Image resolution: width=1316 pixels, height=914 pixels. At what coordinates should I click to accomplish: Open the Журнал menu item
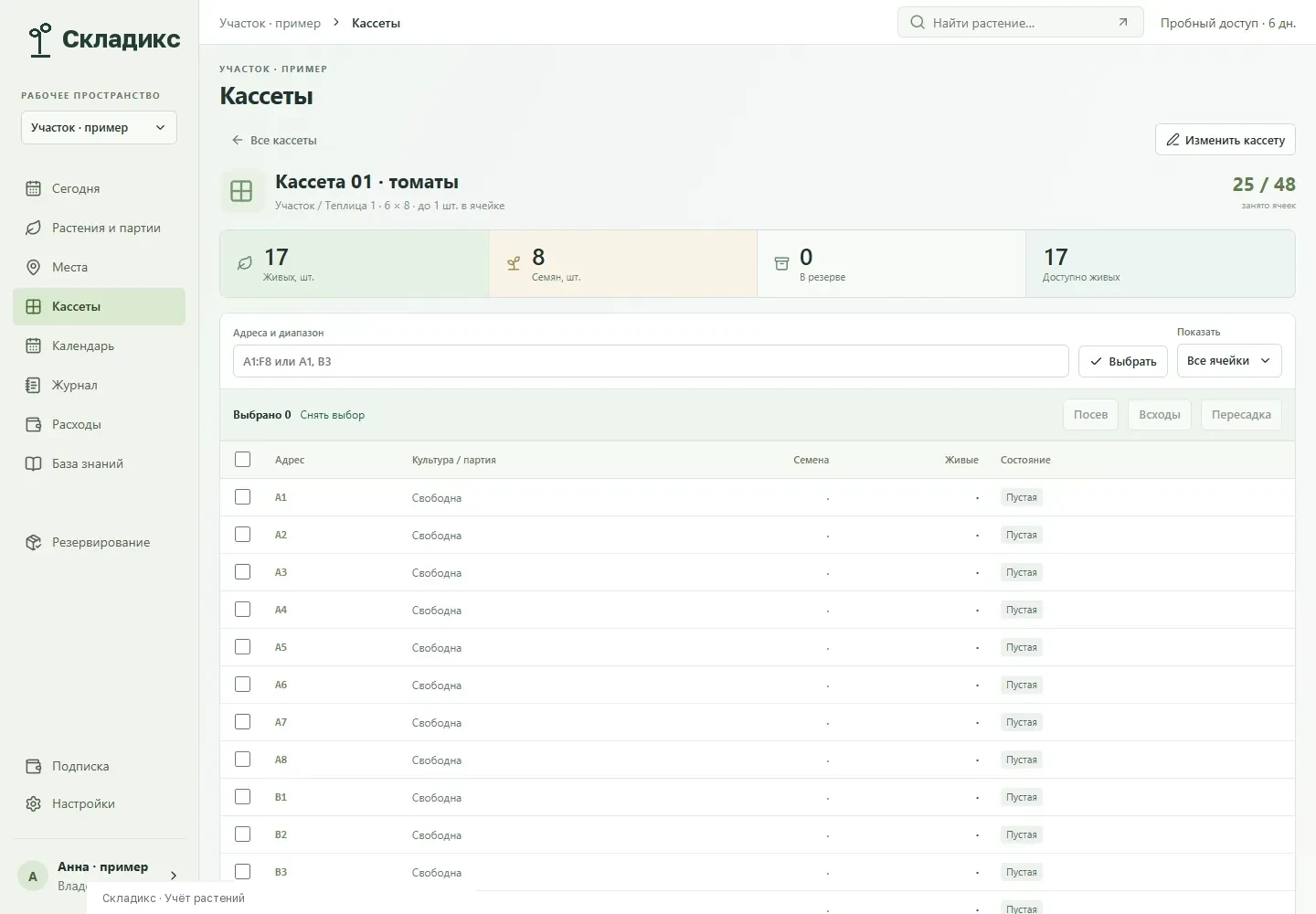click(x=99, y=385)
